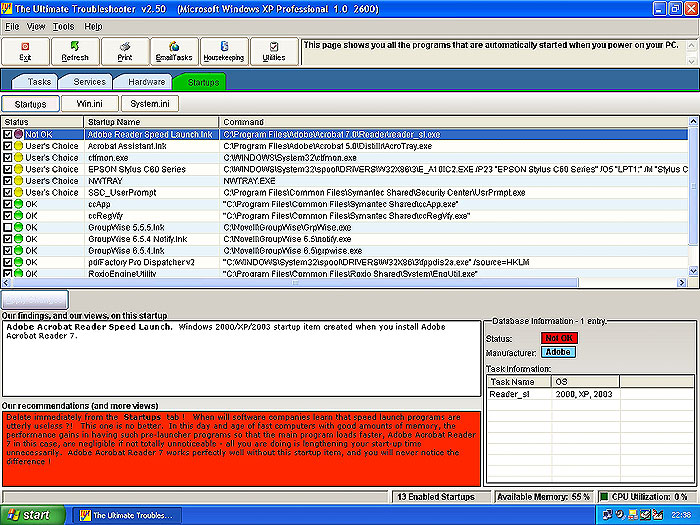Viewport: 700px width, 525px height.
Task: Click horizontal scrollbar right arrow
Action: click(681, 282)
